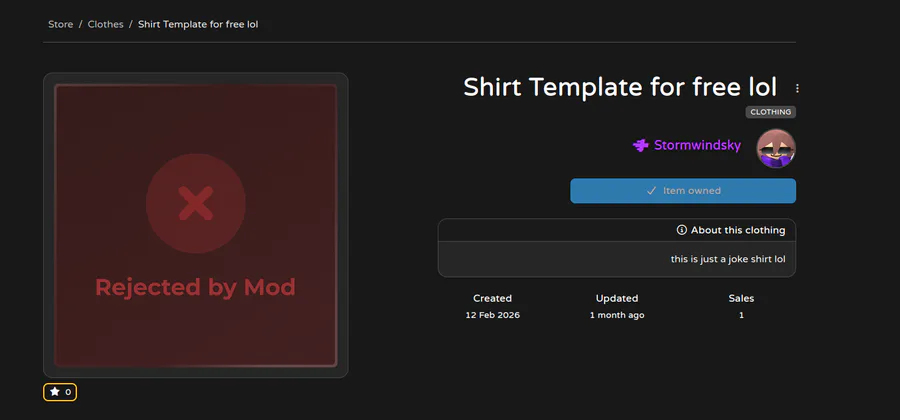Click the About this clothing header
This screenshot has height=420, width=900.
coord(737,230)
